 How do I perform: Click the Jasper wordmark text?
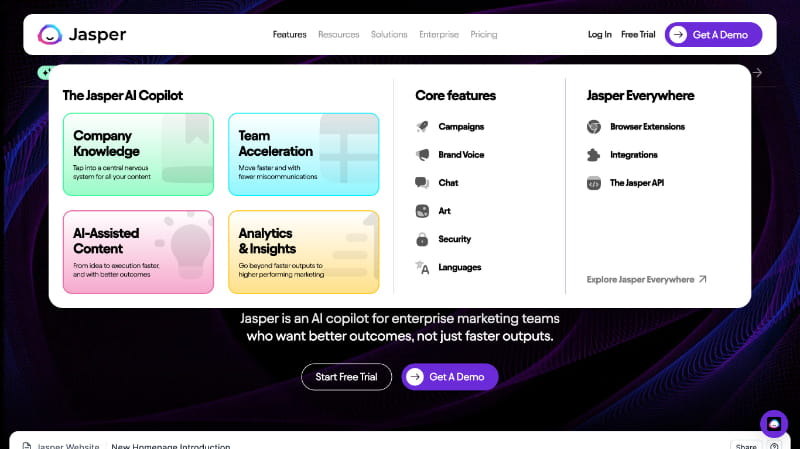[x=97, y=34]
